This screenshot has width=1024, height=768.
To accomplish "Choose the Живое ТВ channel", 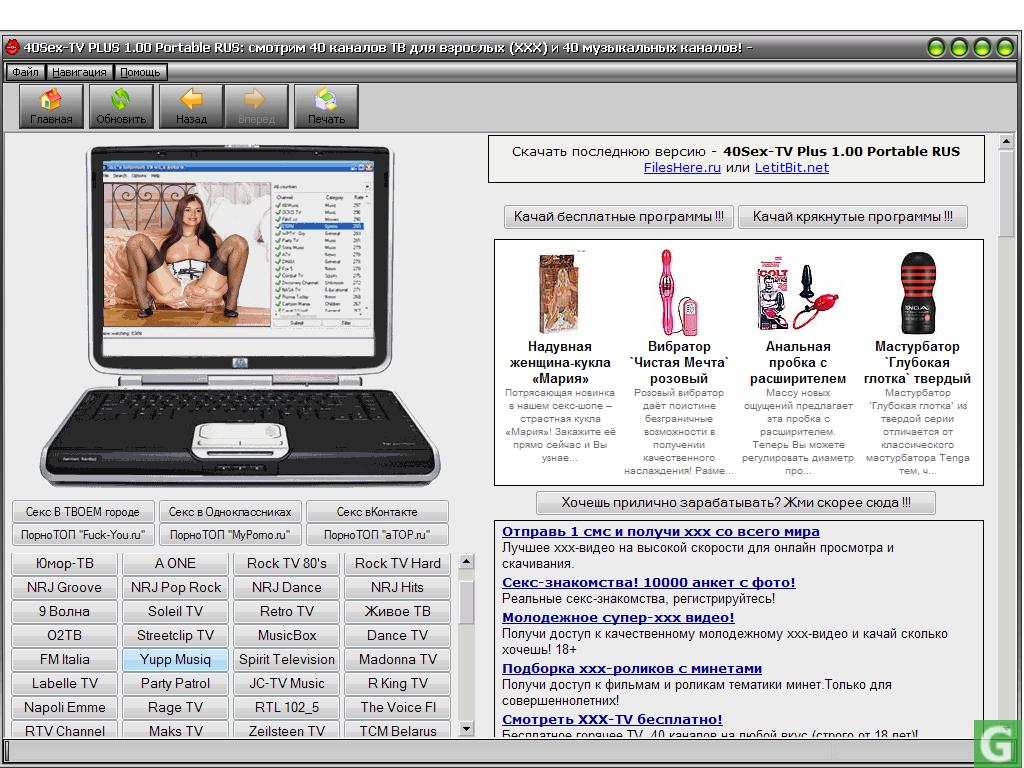I will pos(398,612).
